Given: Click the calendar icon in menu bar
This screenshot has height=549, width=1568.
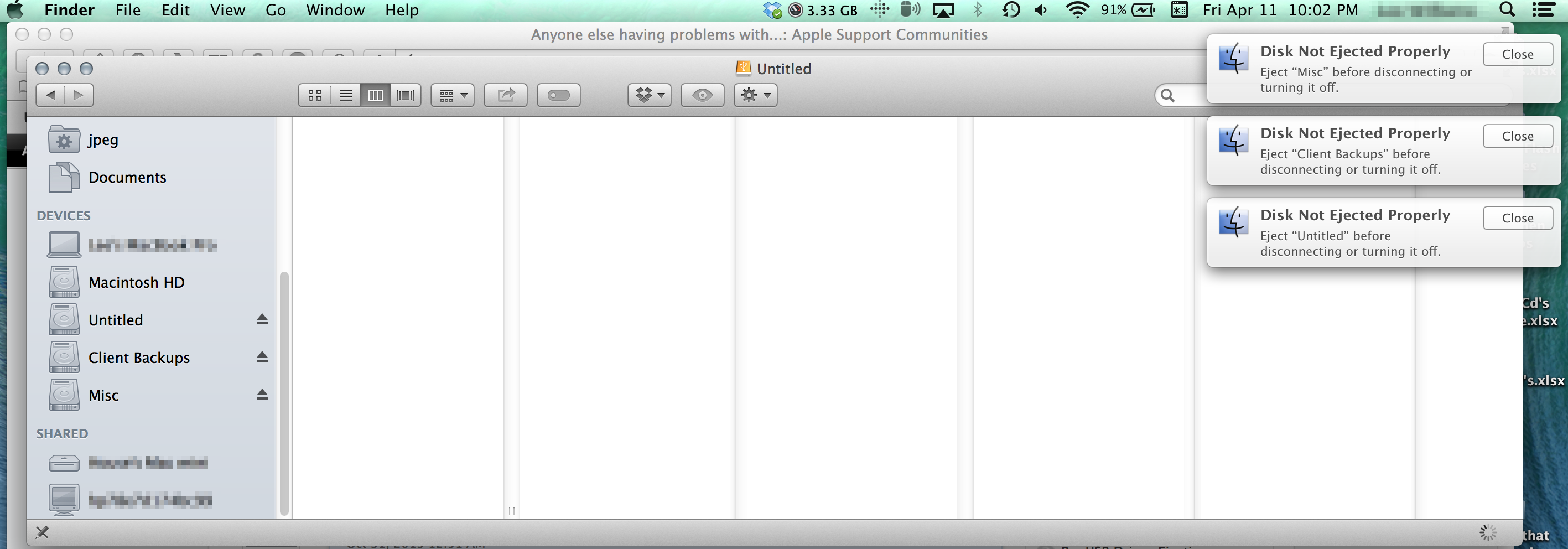Looking at the screenshot, I should click(1179, 10).
